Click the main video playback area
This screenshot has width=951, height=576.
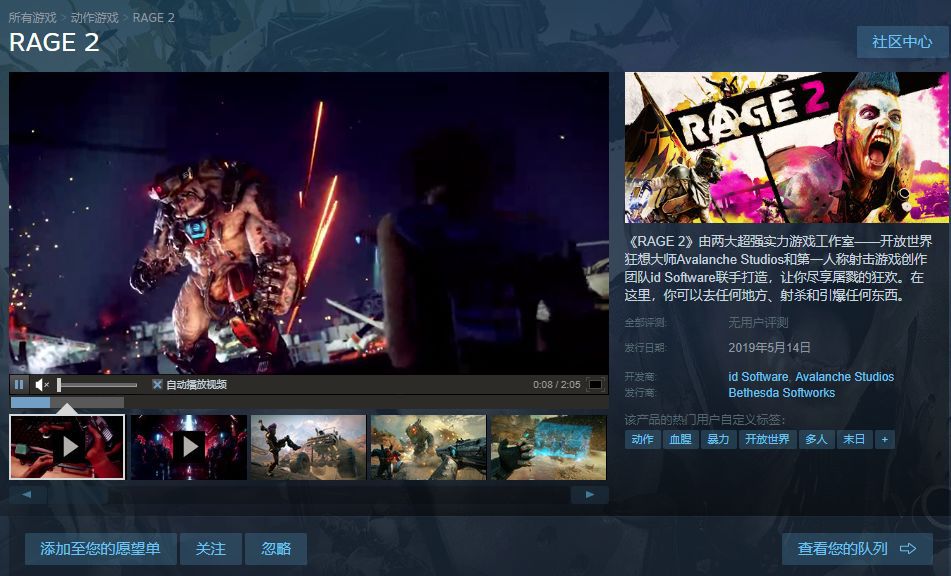(x=309, y=223)
